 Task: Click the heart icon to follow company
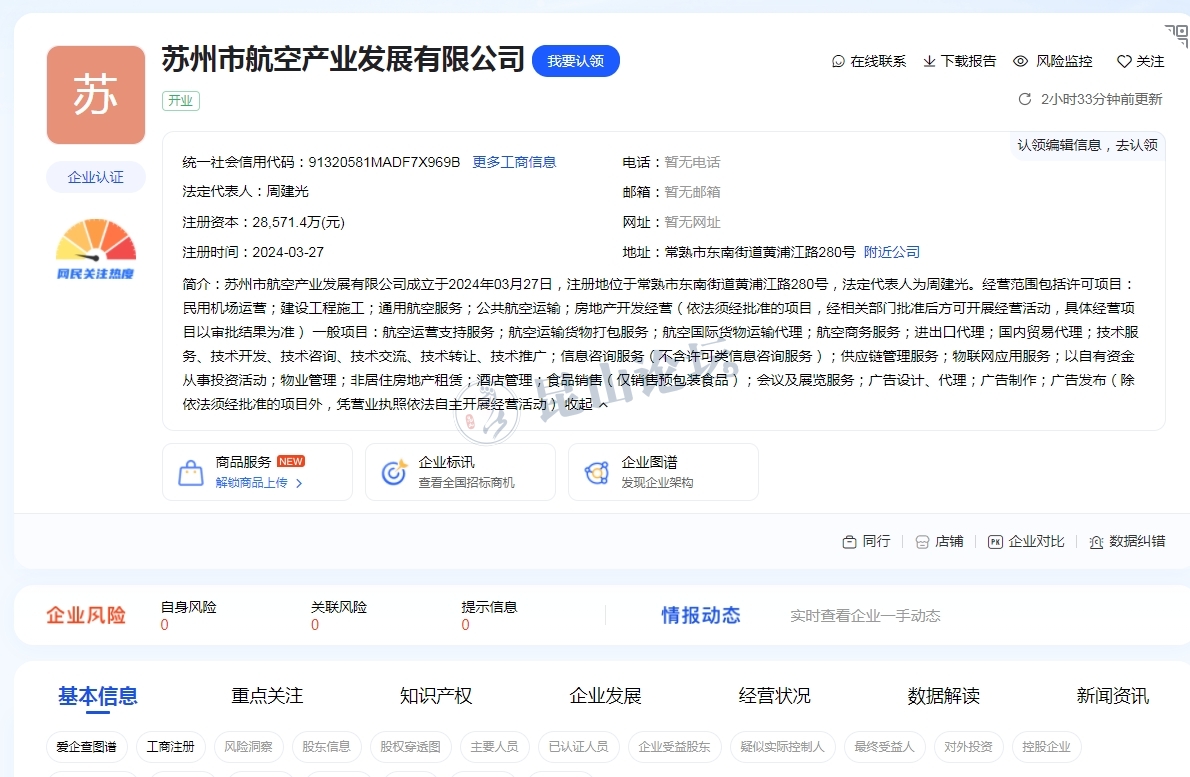tap(1124, 61)
